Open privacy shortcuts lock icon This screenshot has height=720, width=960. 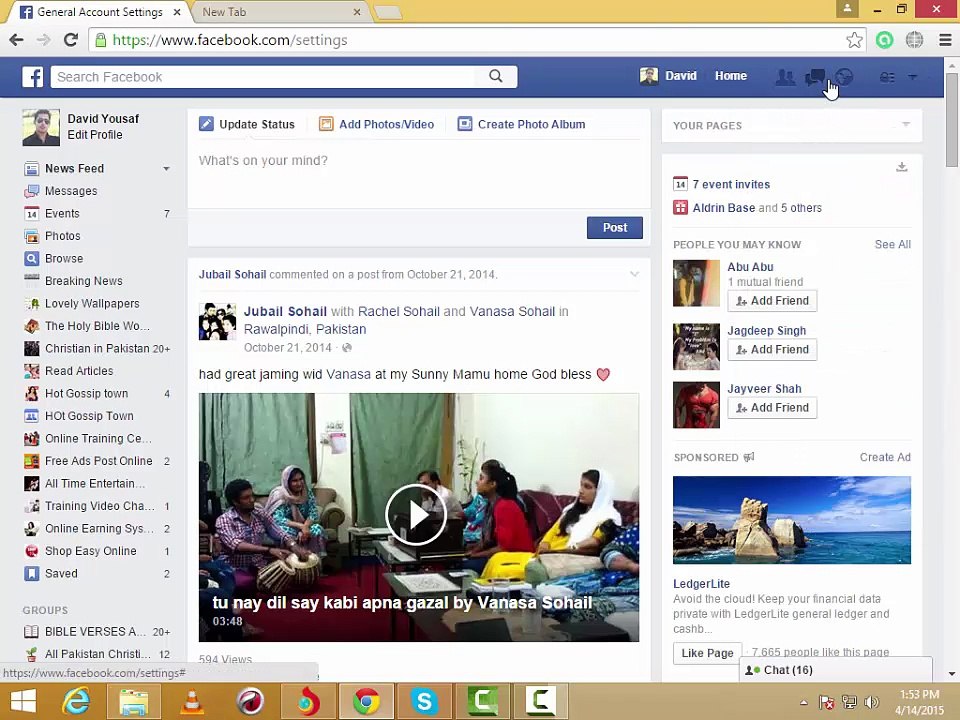[887, 77]
